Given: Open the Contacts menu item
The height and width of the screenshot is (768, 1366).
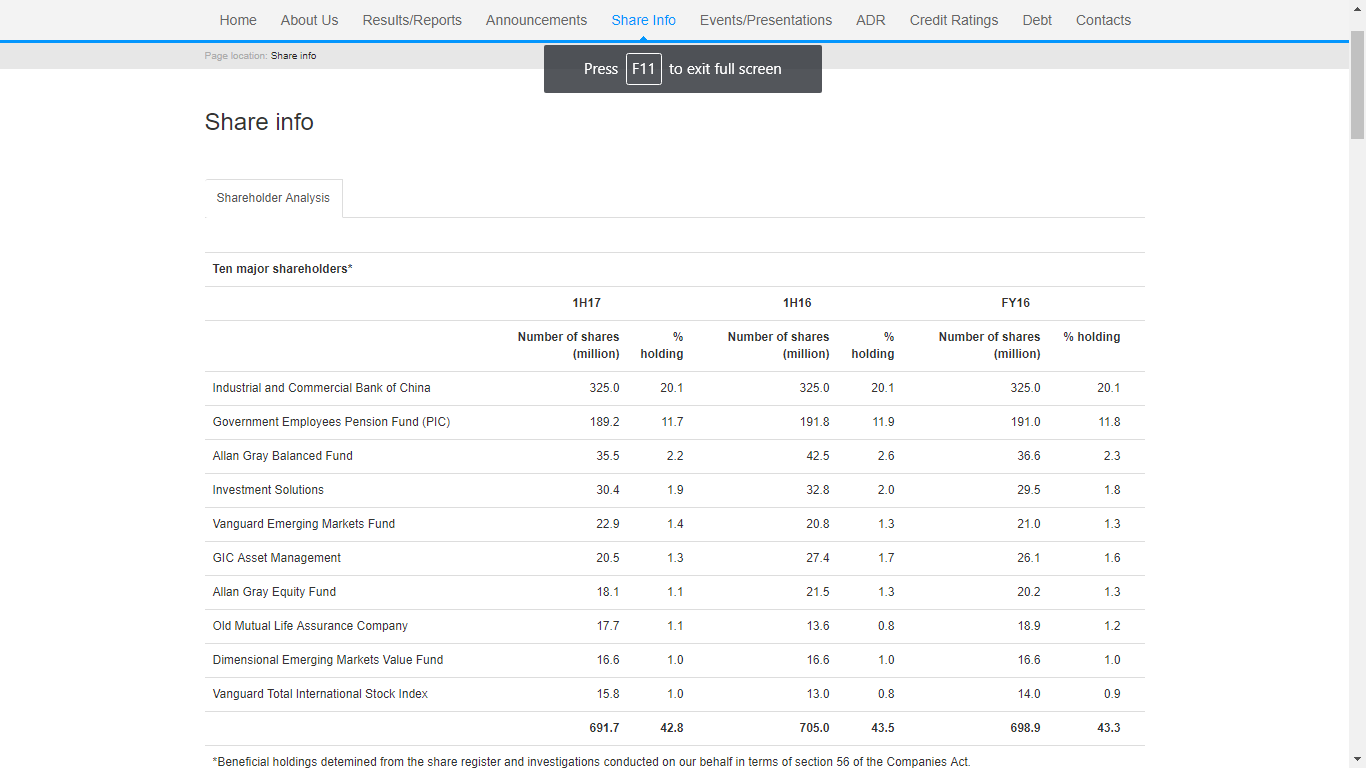Looking at the screenshot, I should 1103,20.
